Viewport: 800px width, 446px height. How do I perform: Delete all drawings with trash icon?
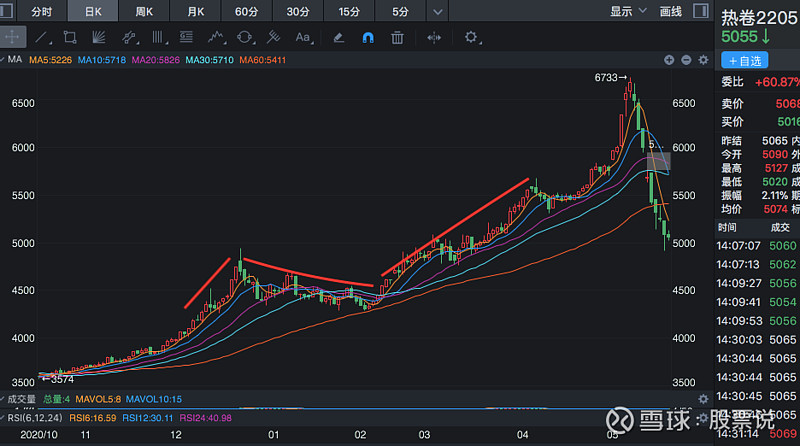pyautogui.click(x=397, y=37)
